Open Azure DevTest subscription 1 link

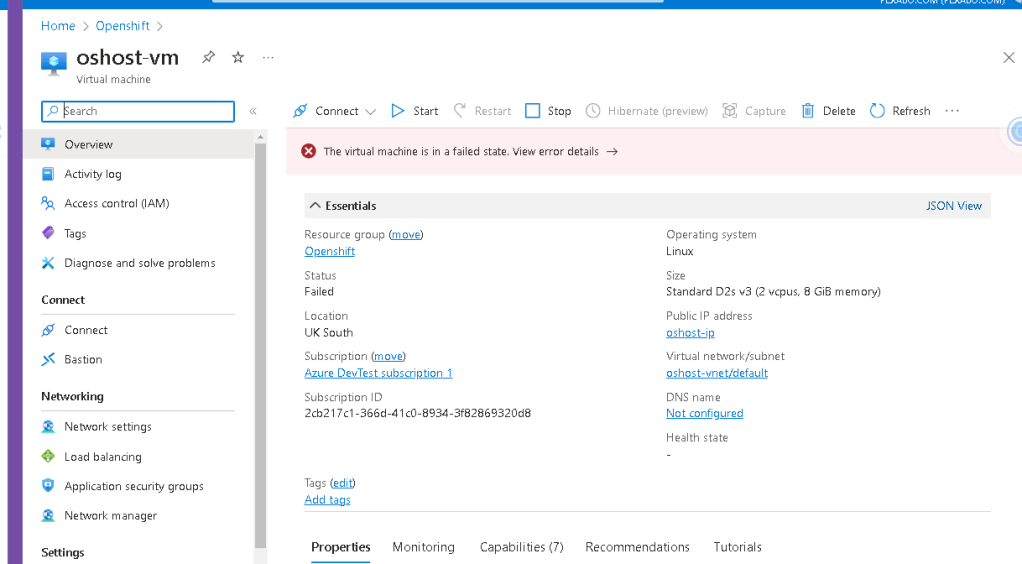coord(378,373)
